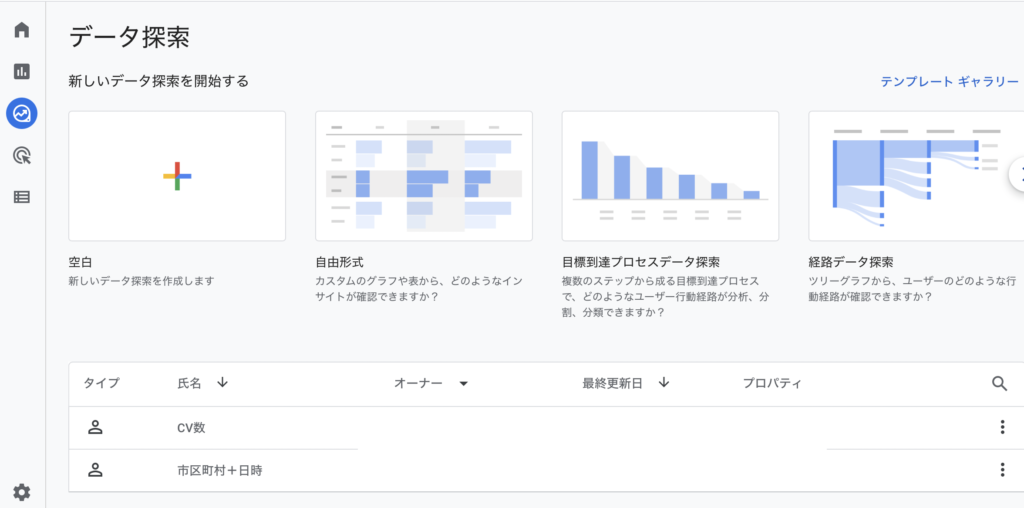Sort by 最終更新日 column arrow

click(x=664, y=383)
